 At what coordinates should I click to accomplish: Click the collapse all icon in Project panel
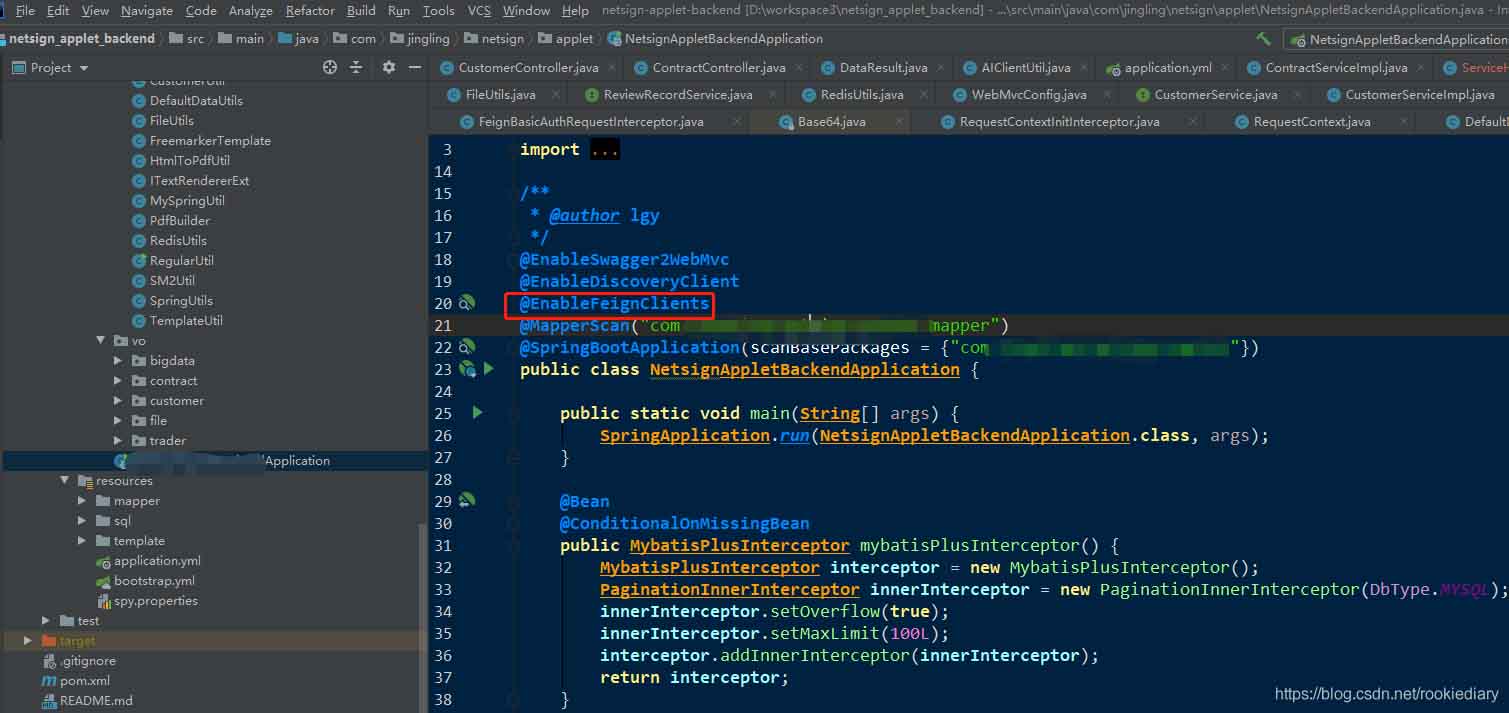pos(357,67)
